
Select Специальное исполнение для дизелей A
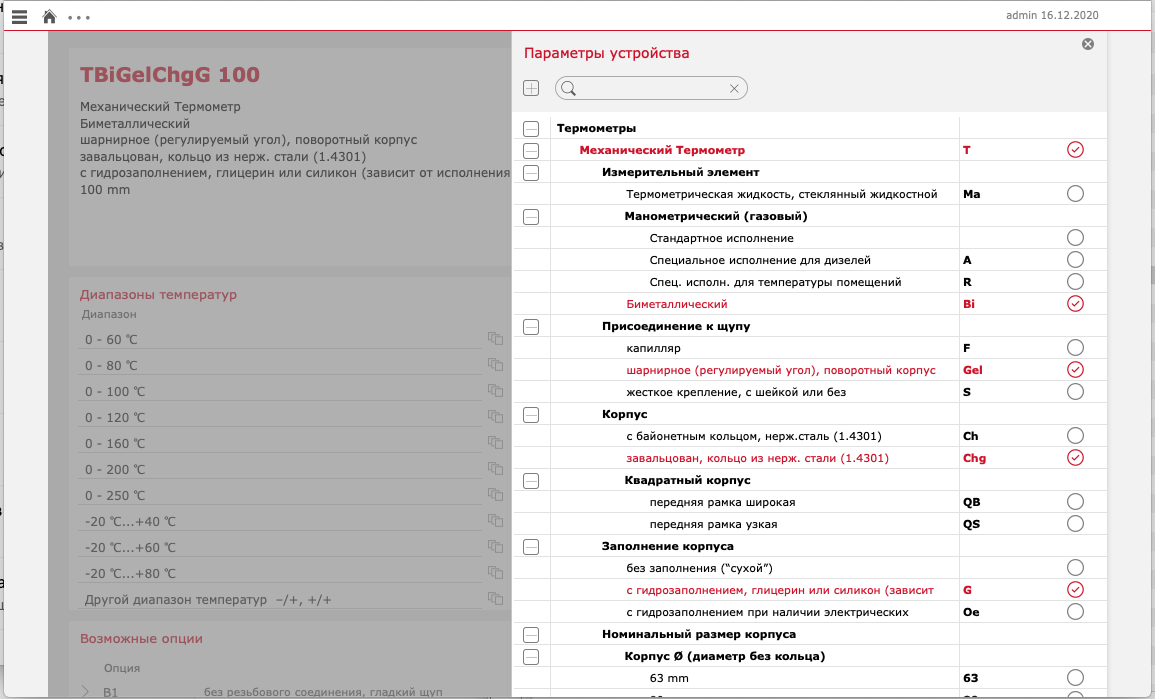(1075, 259)
